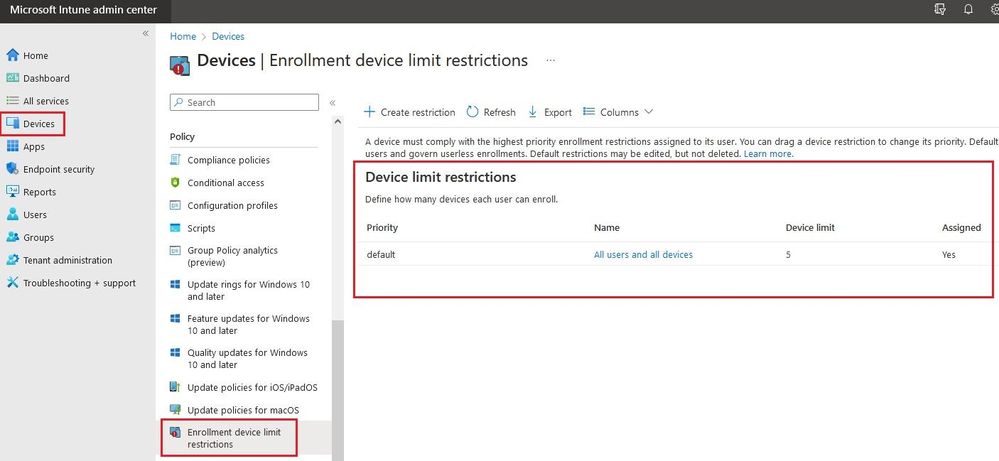999x461 pixels.
Task: Open the Learn more link
Action: 768,153
